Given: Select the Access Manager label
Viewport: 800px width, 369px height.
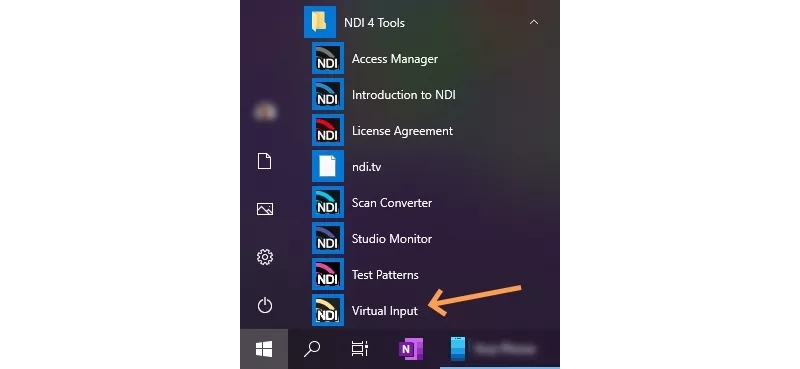Looking at the screenshot, I should (395, 59).
